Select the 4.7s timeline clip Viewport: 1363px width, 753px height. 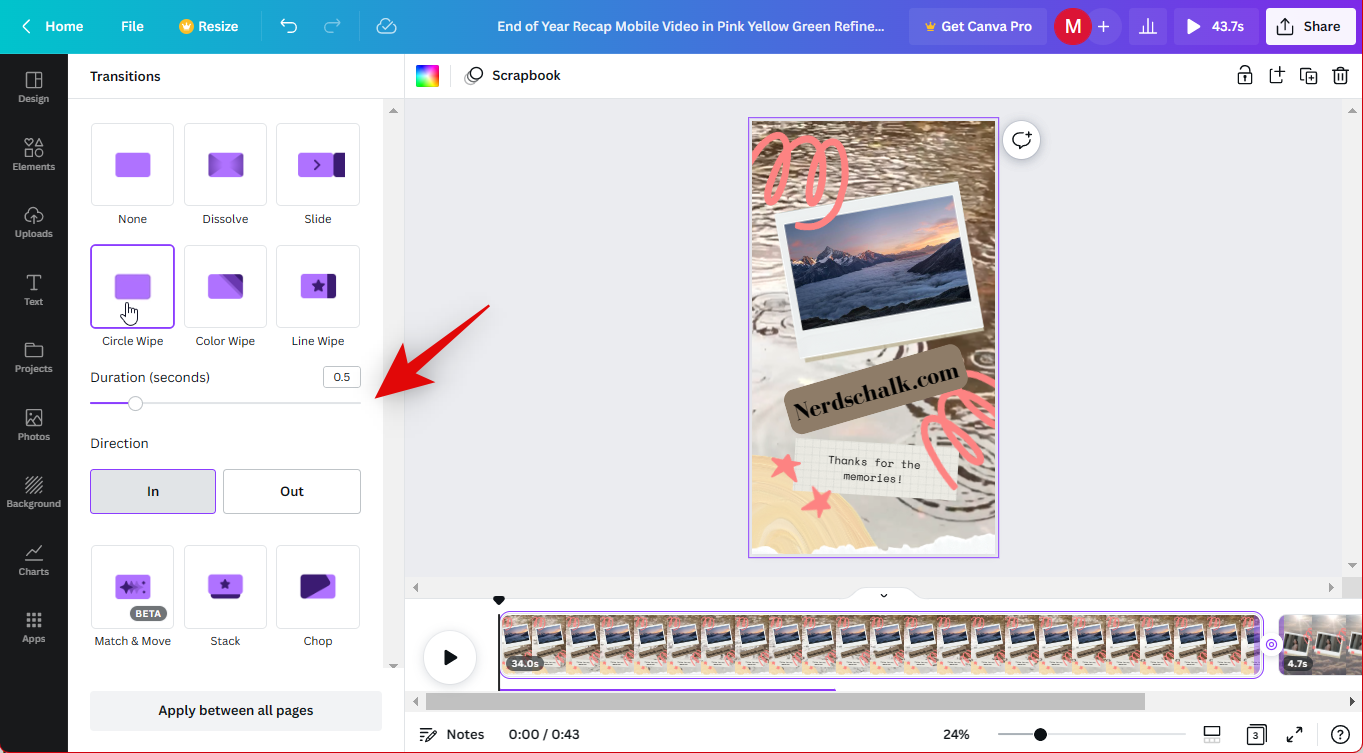point(1320,645)
